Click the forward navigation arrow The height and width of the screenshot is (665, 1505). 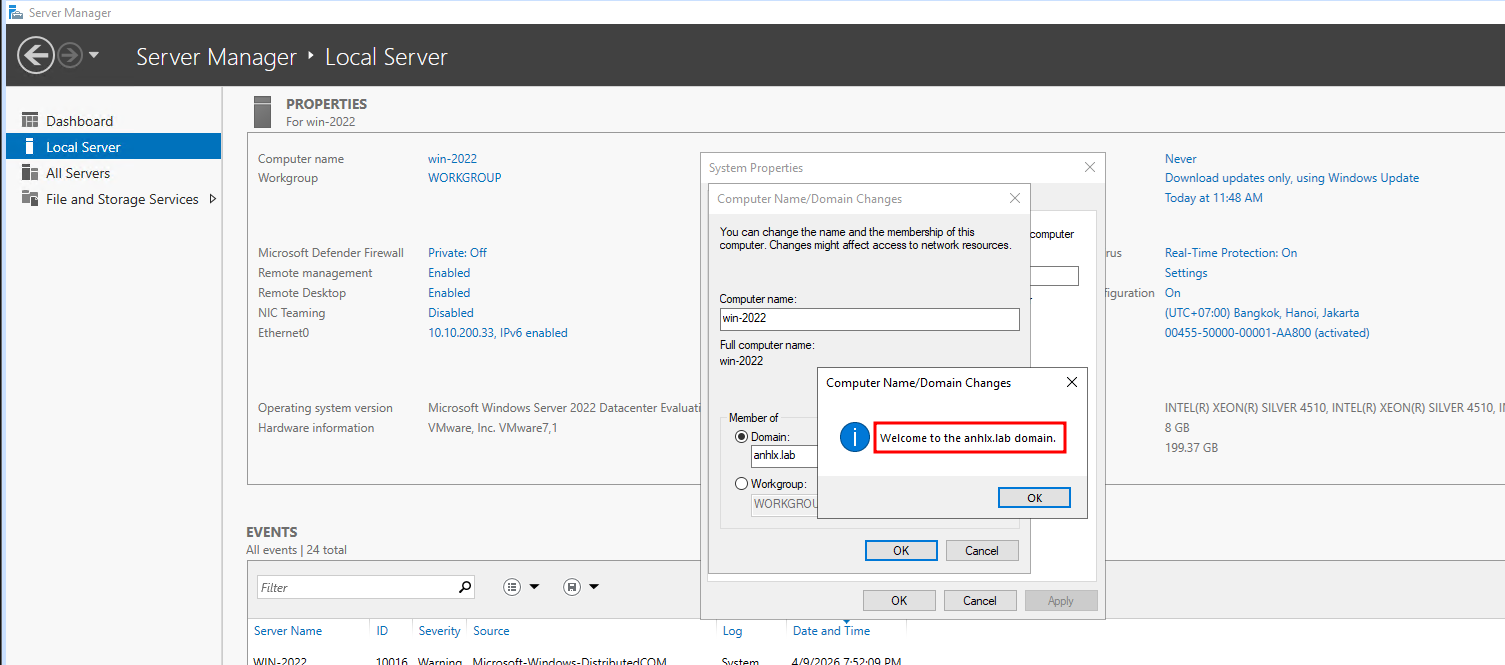point(69,55)
